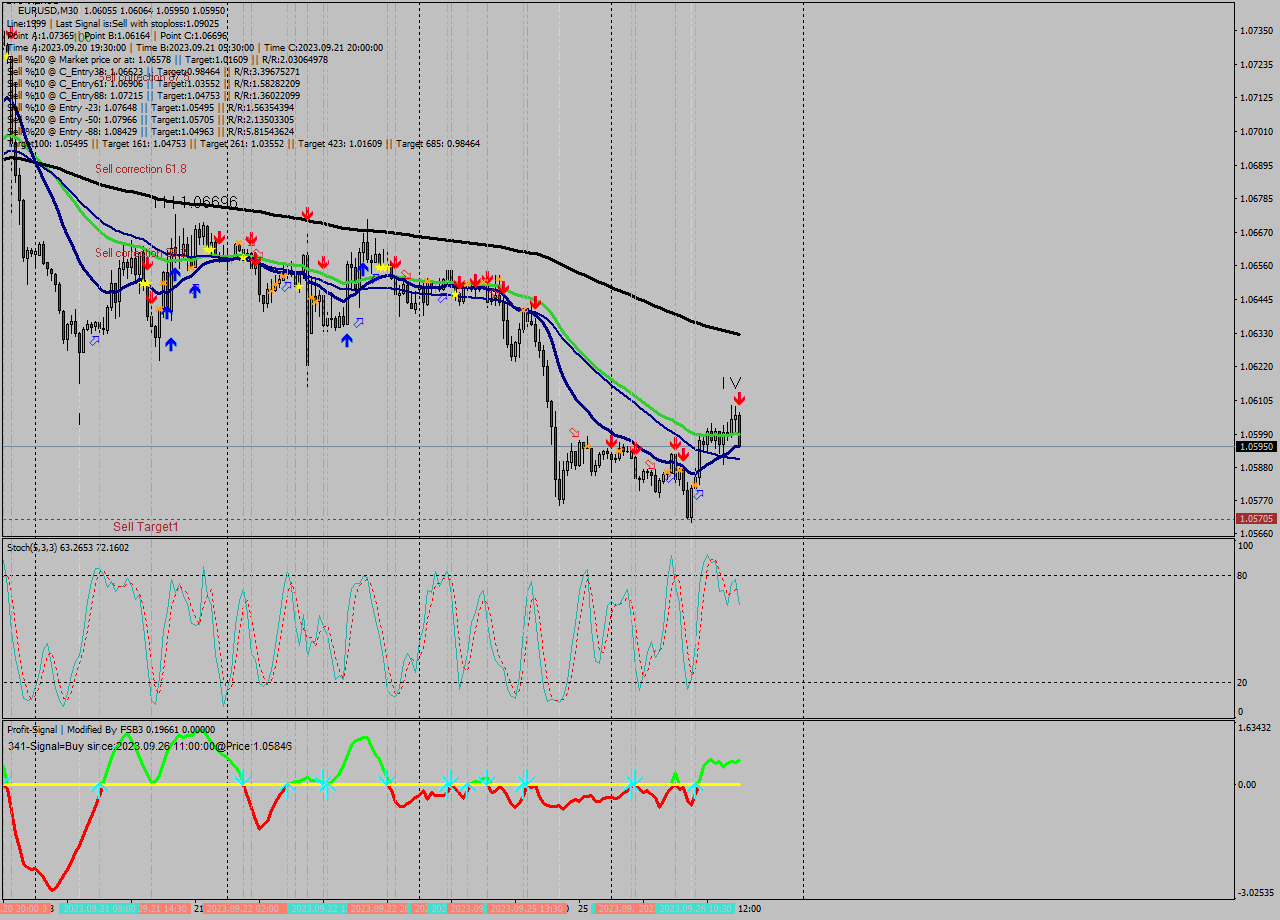Click the Profit-Signal indicator title
1280x920 pixels.
point(33,728)
